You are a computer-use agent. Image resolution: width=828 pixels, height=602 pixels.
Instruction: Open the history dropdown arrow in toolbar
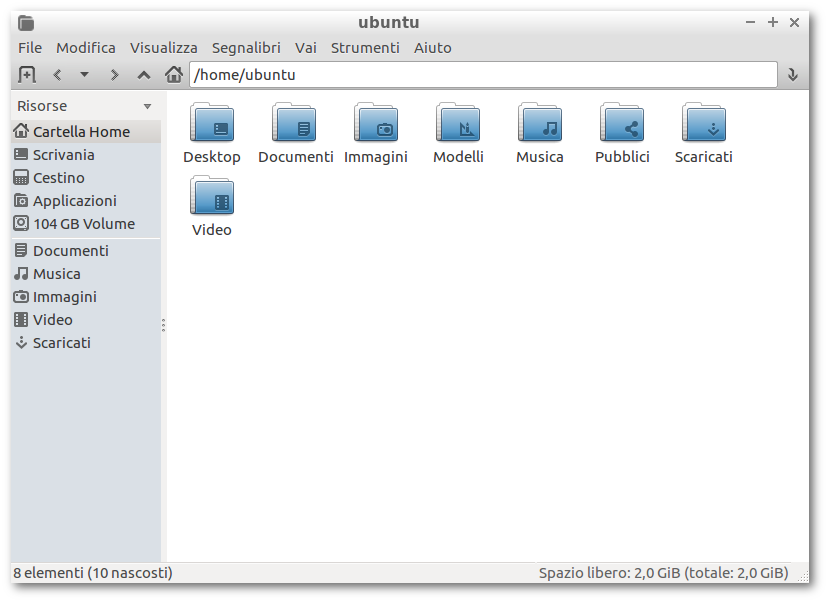coord(84,74)
